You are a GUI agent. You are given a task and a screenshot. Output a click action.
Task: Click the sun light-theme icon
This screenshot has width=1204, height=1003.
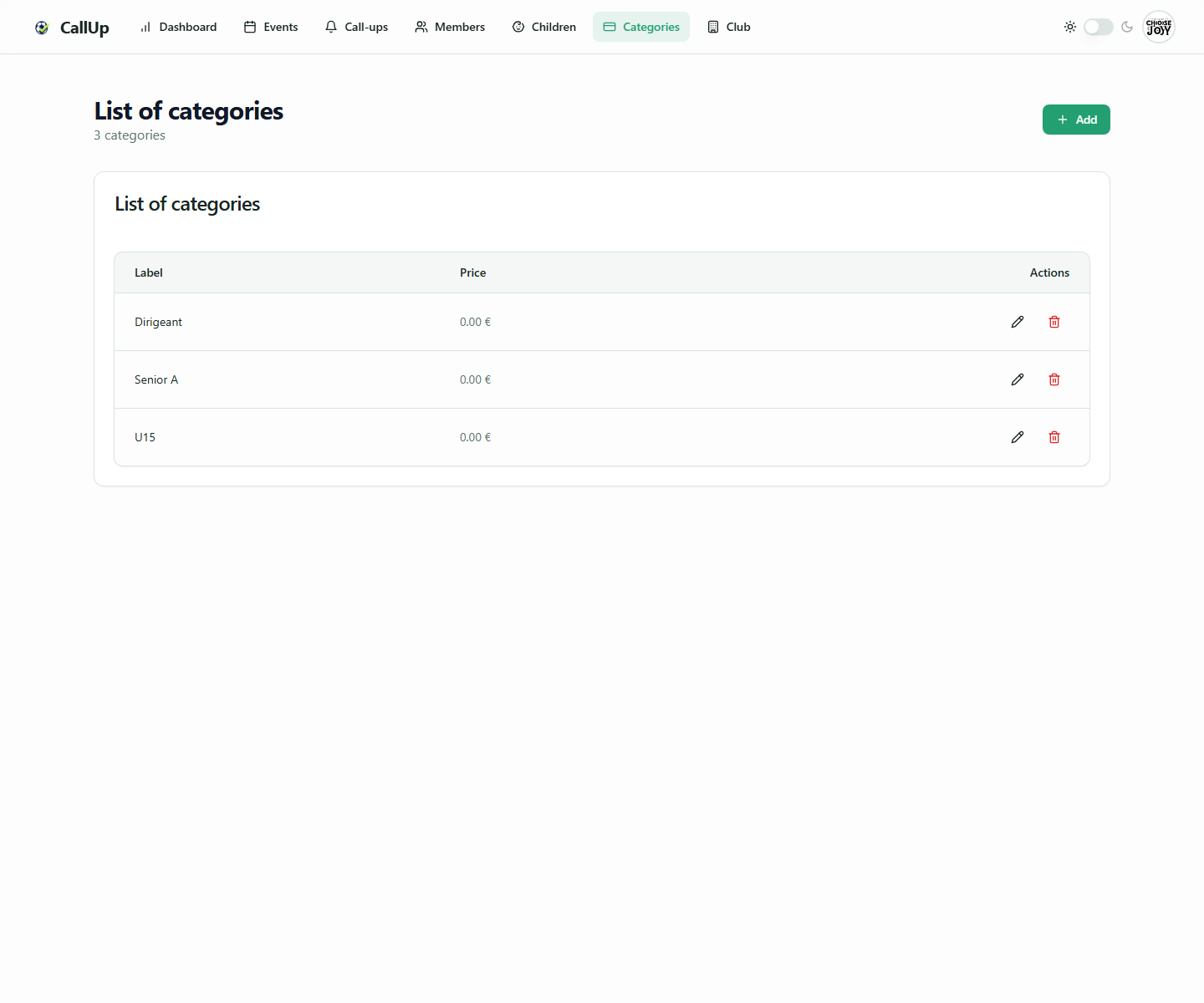(1070, 27)
